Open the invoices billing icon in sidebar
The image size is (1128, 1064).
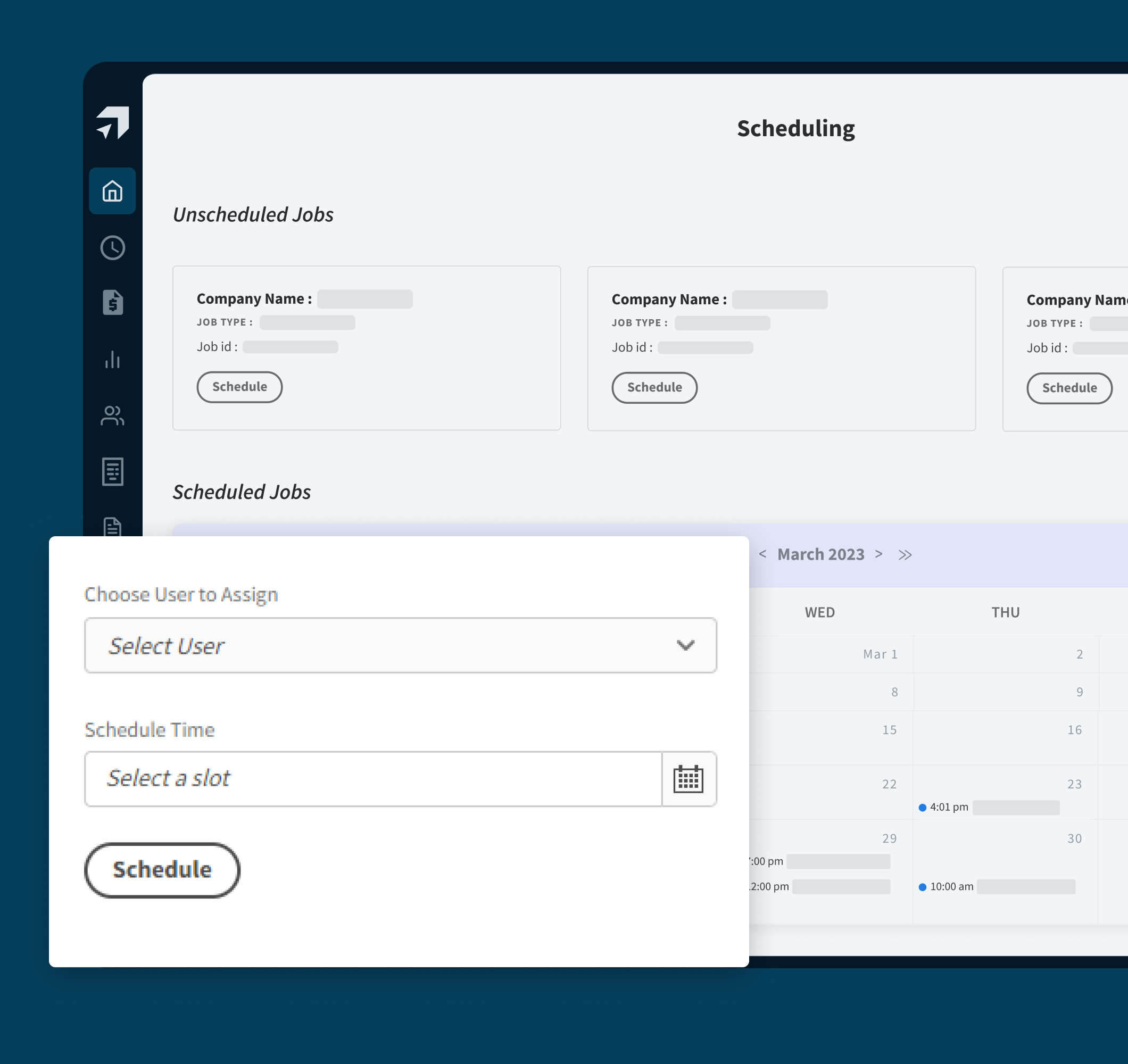(112, 303)
